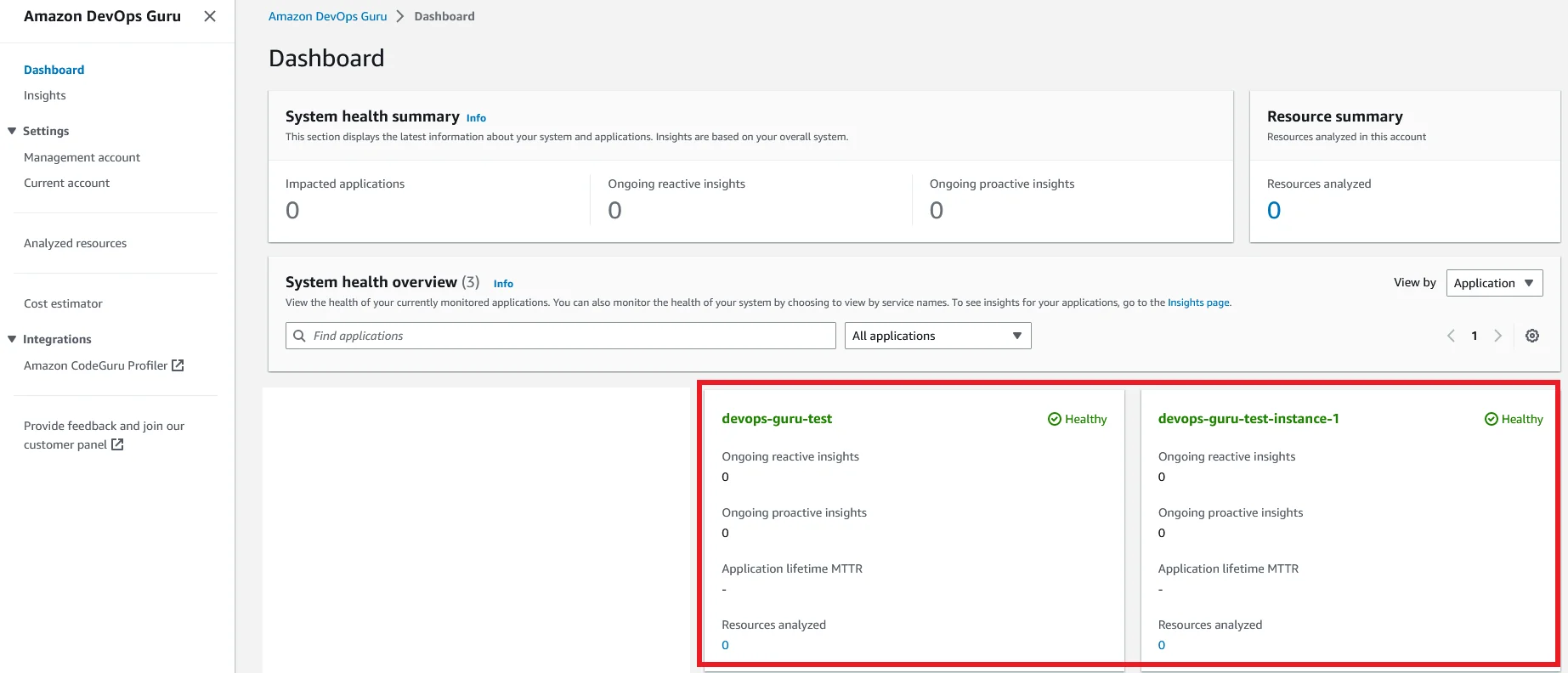Click the Healthy check icon on devops-guru-test card

point(1055,419)
